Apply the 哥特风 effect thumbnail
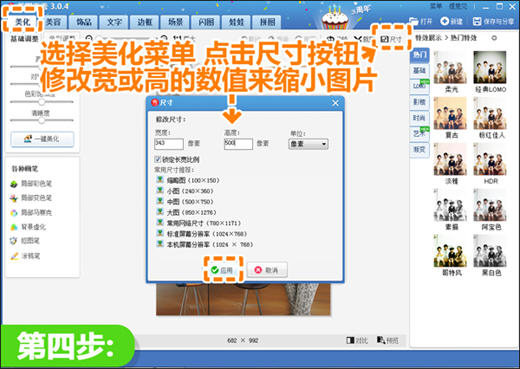Viewport: 520px width, 369px height. pyautogui.click(x=450, y=251)
